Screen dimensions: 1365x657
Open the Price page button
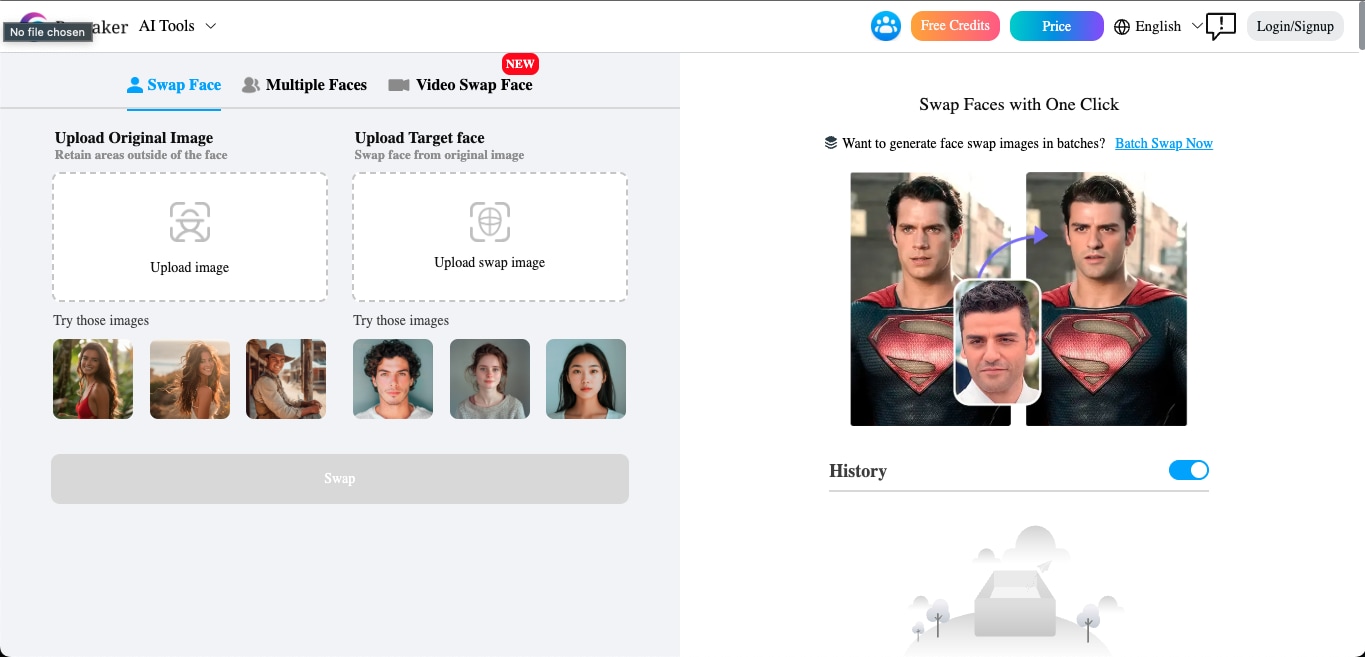pos(1057,26)
